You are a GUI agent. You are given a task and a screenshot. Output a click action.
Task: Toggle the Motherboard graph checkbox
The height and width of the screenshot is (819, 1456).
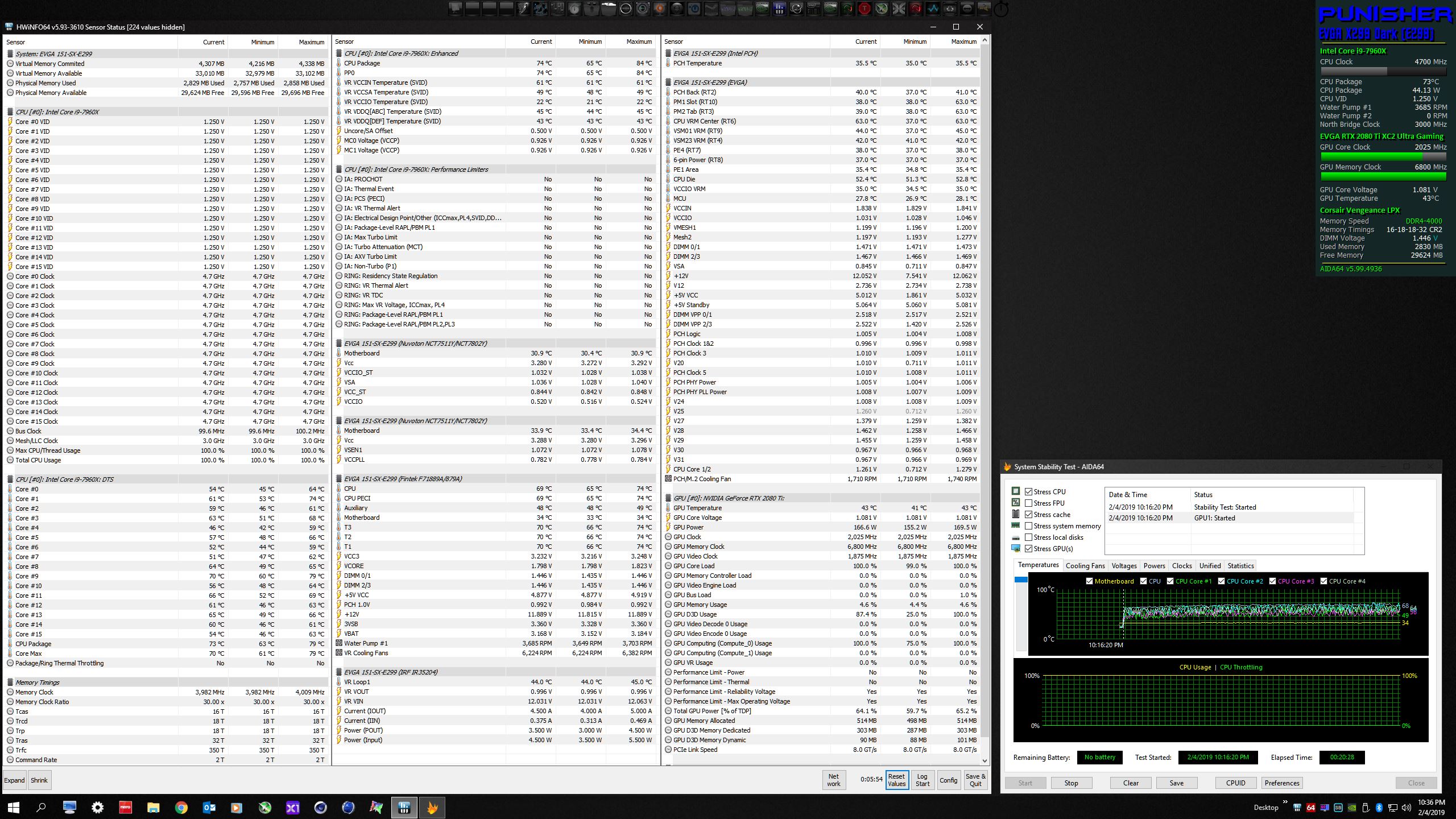point(1089,581)
